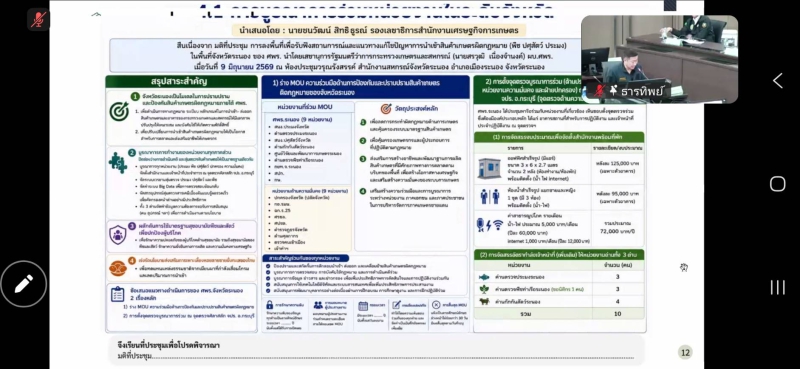Click the green target icon in summary panel
Screen dimensions: 800x369
[119, 111]
